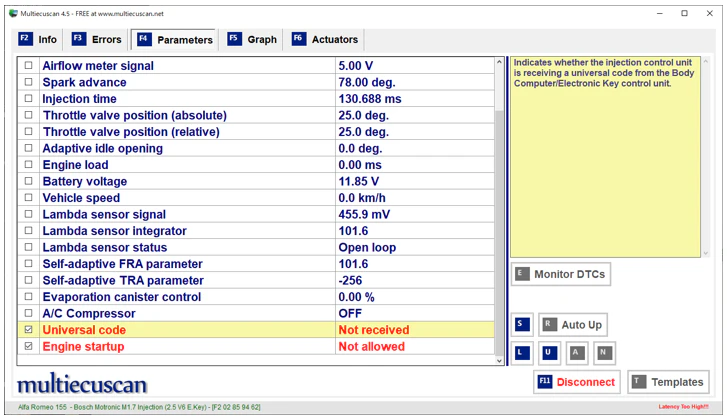Open the Graph tab
The image size is (727, 419).
(252, 39)
